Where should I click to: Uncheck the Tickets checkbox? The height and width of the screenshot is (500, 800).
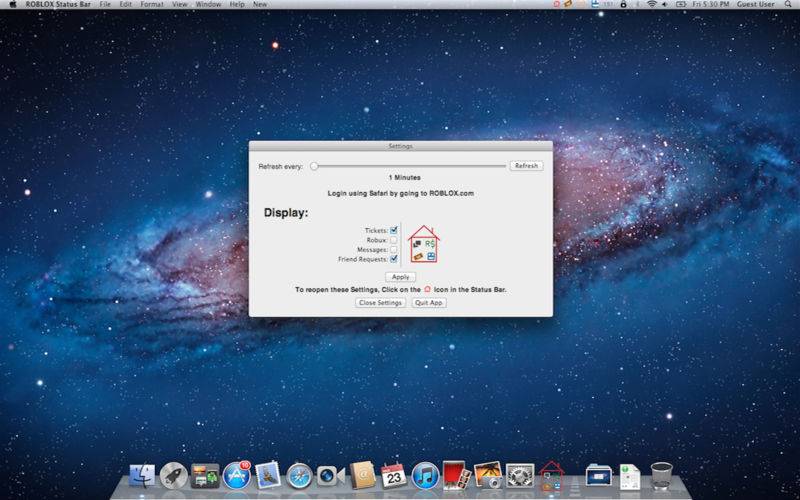pos(393,230)
